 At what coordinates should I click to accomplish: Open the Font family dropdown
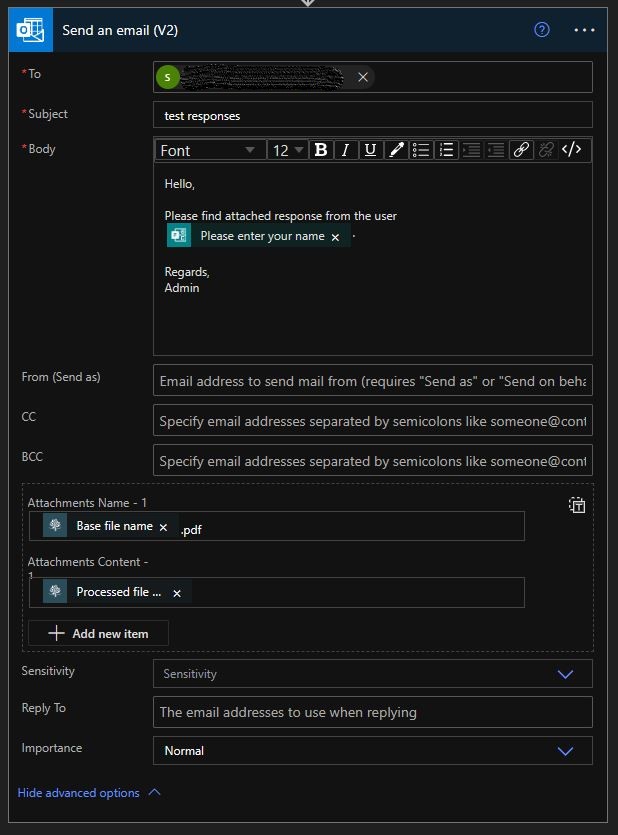208,150
